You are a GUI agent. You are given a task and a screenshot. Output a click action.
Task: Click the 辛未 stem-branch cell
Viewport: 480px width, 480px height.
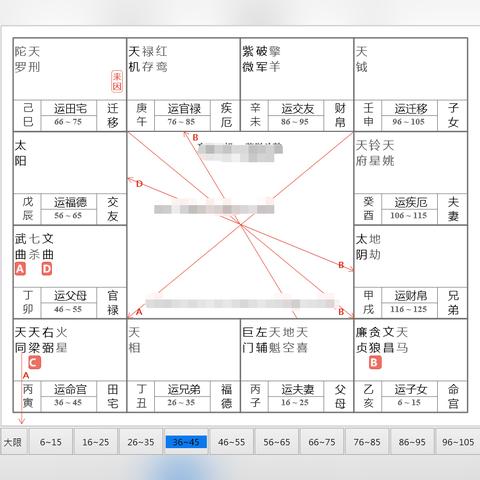click(255, 115)
